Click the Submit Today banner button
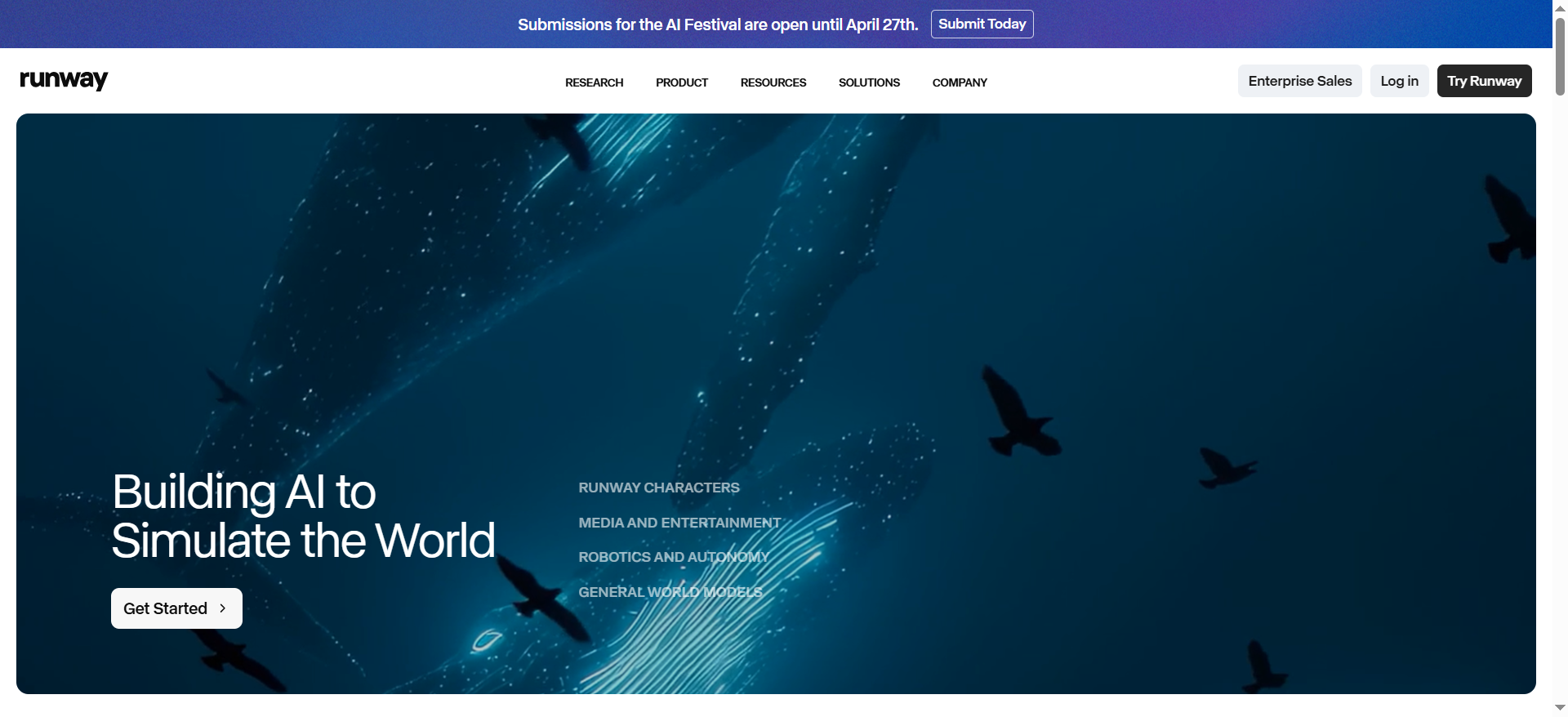 coord(982,24)
